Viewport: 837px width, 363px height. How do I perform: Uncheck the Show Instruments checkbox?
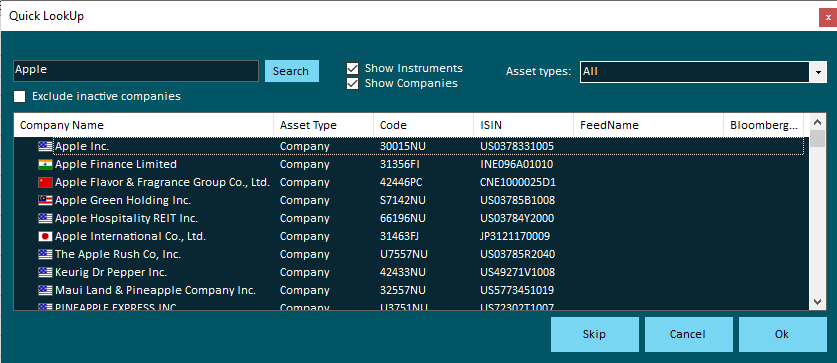click(x=352, y=68)
